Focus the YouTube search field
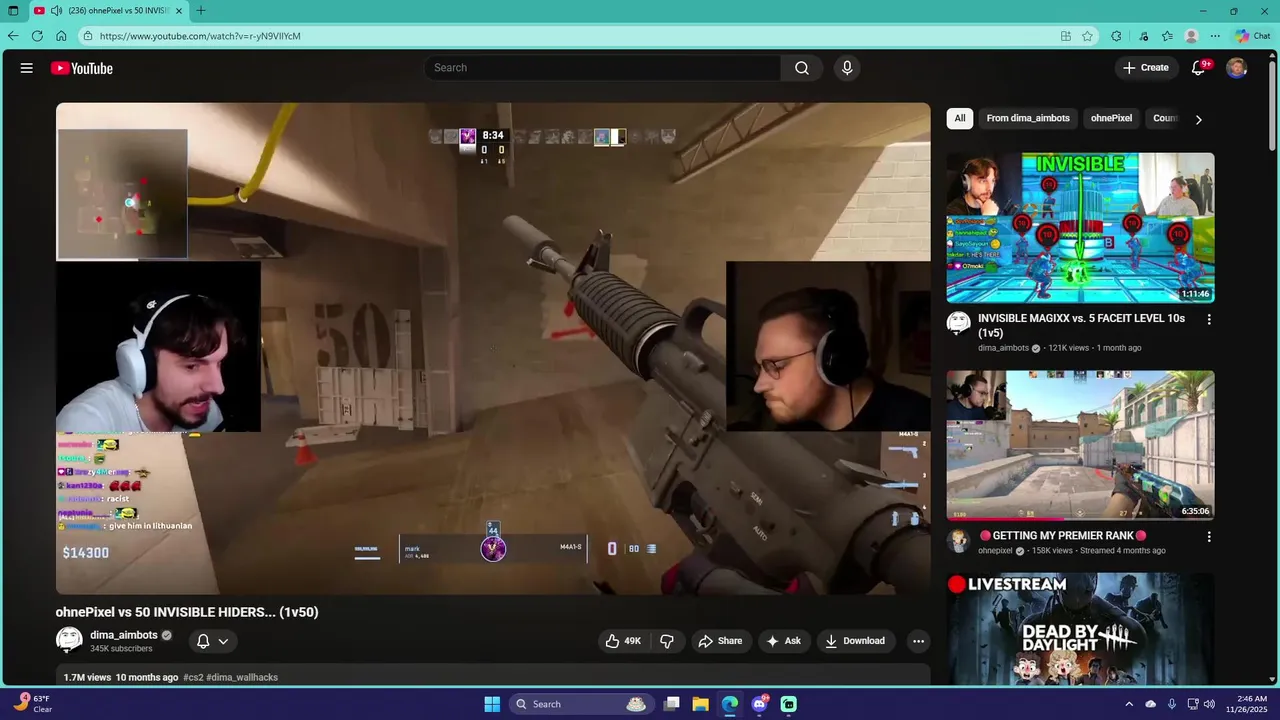The width and height of the screenshot is (1280, 720). click(602, 68)
